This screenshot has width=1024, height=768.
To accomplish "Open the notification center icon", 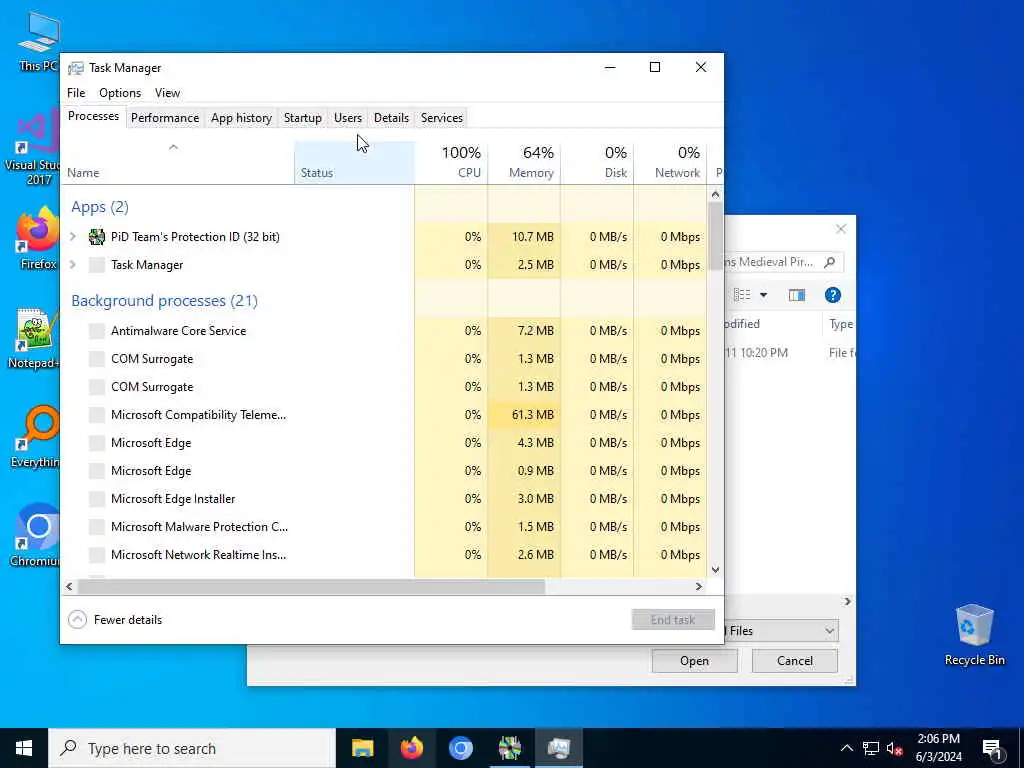I will pyautogui.click(x=992, y=748).
